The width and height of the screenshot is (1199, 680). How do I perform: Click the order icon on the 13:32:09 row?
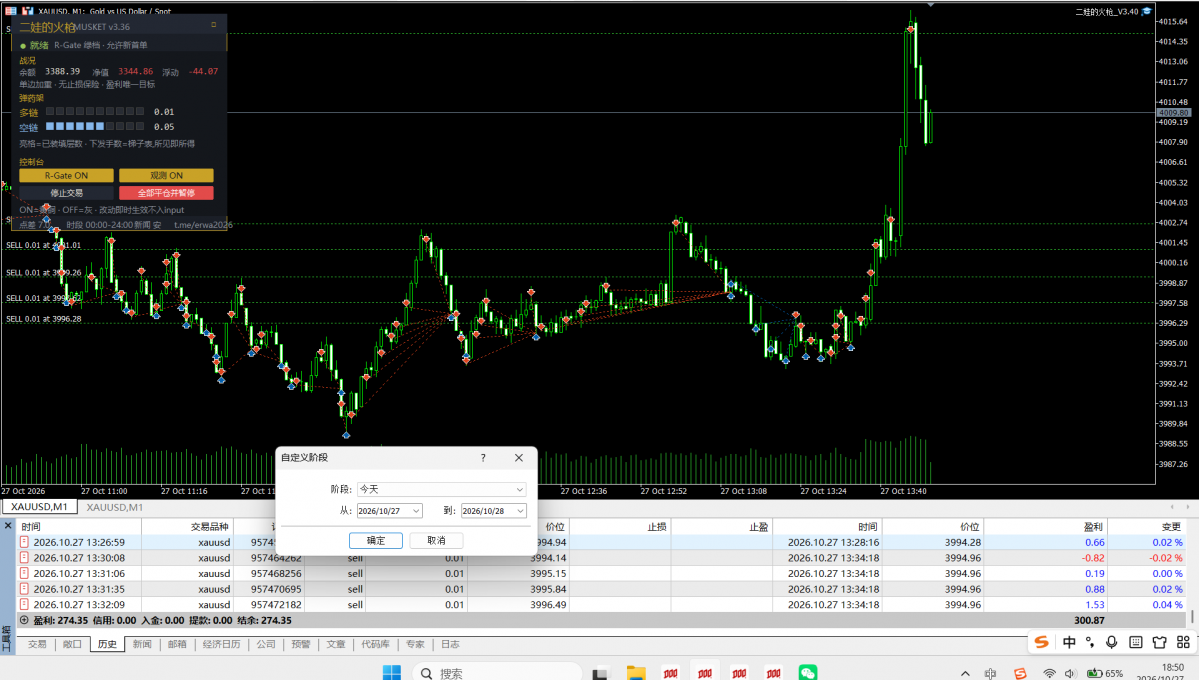[x=24, y=604]
